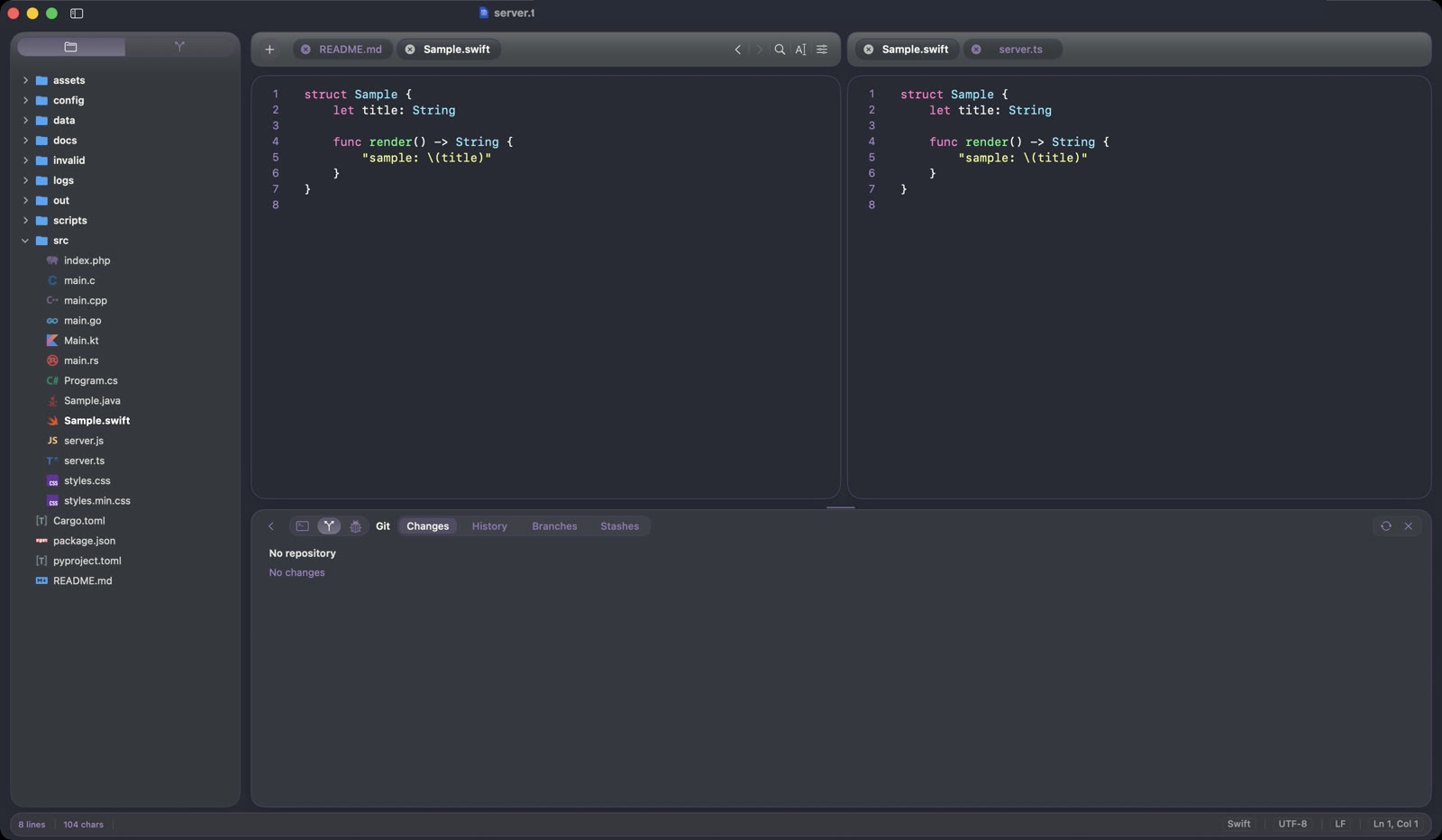Expand the assets folder
Image resolution: width=1442 pixels, height=840 pixels.
[25, 80]
